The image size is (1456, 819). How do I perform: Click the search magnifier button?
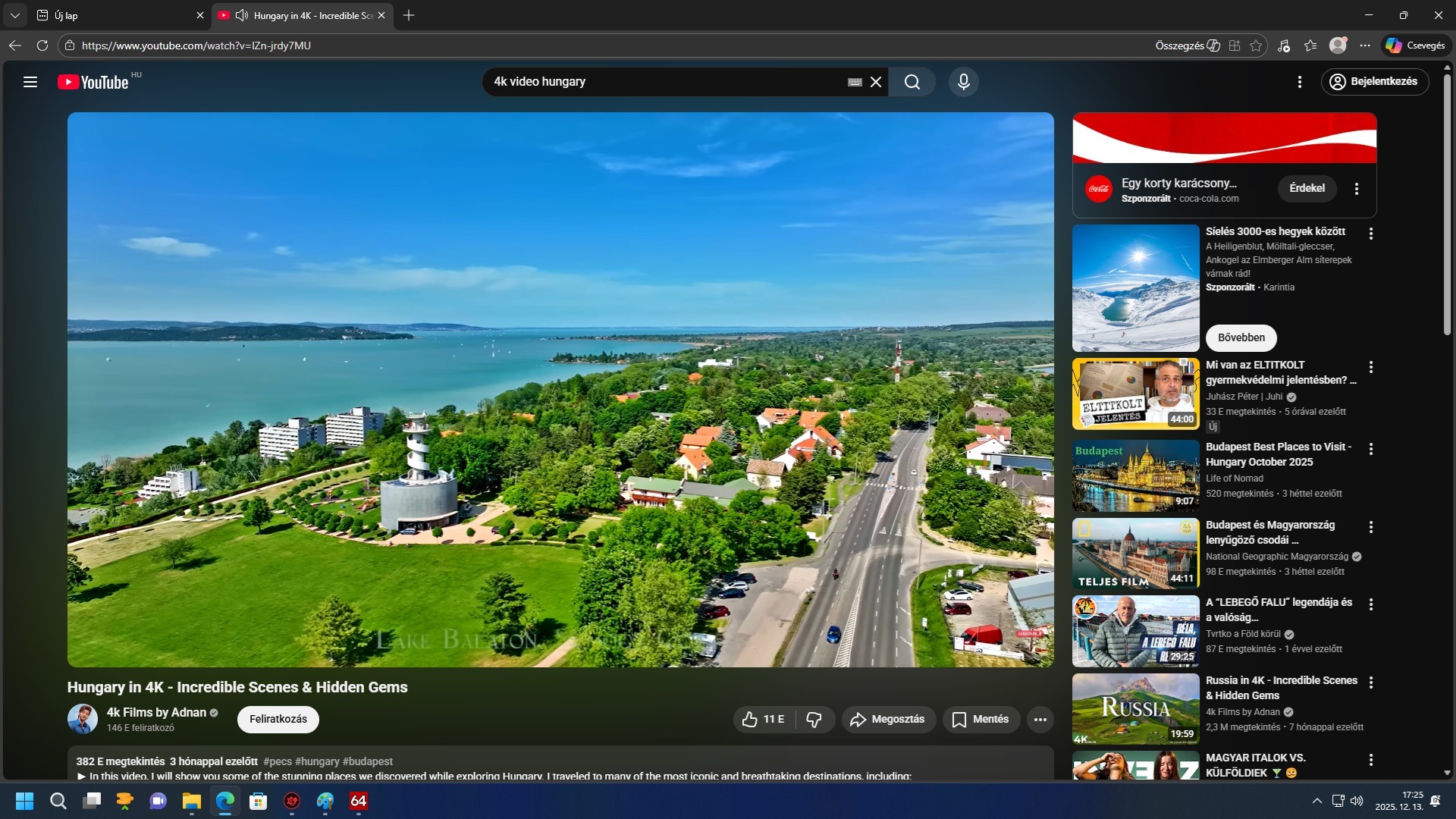[912, 82]
